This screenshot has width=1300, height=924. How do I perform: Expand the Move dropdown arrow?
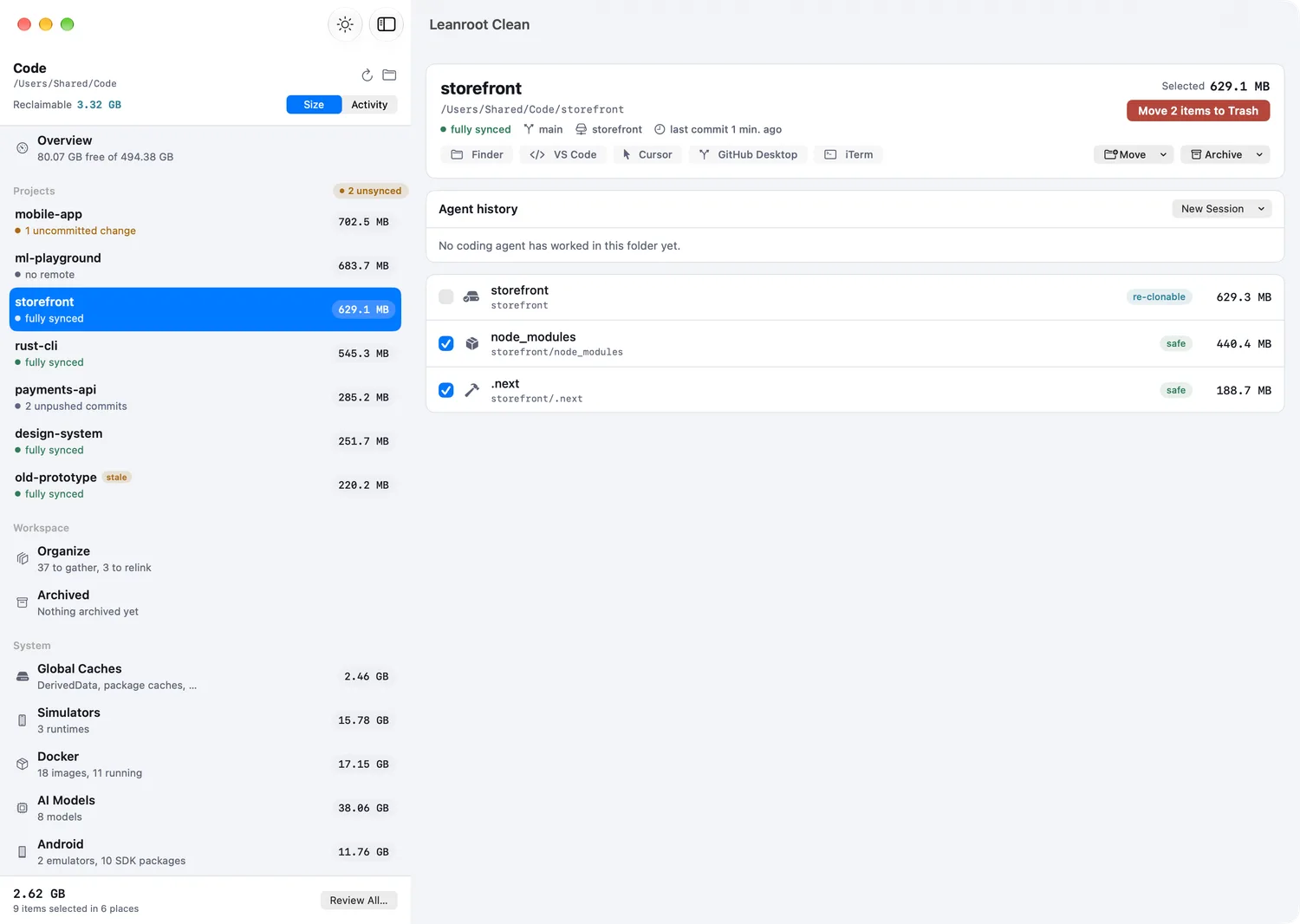(1163, 154)
